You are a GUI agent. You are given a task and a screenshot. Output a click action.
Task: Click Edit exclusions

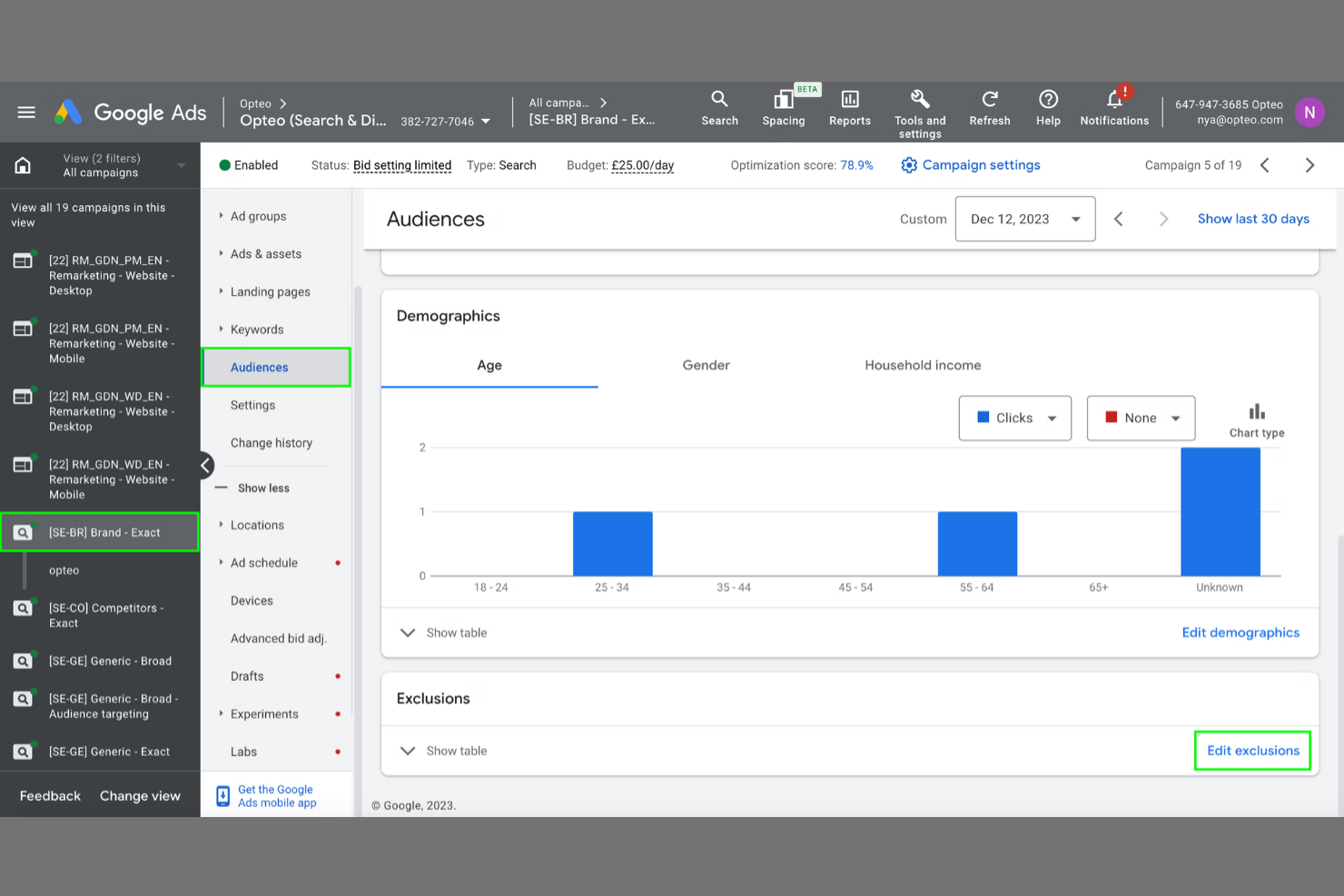tap(1252, 751)
